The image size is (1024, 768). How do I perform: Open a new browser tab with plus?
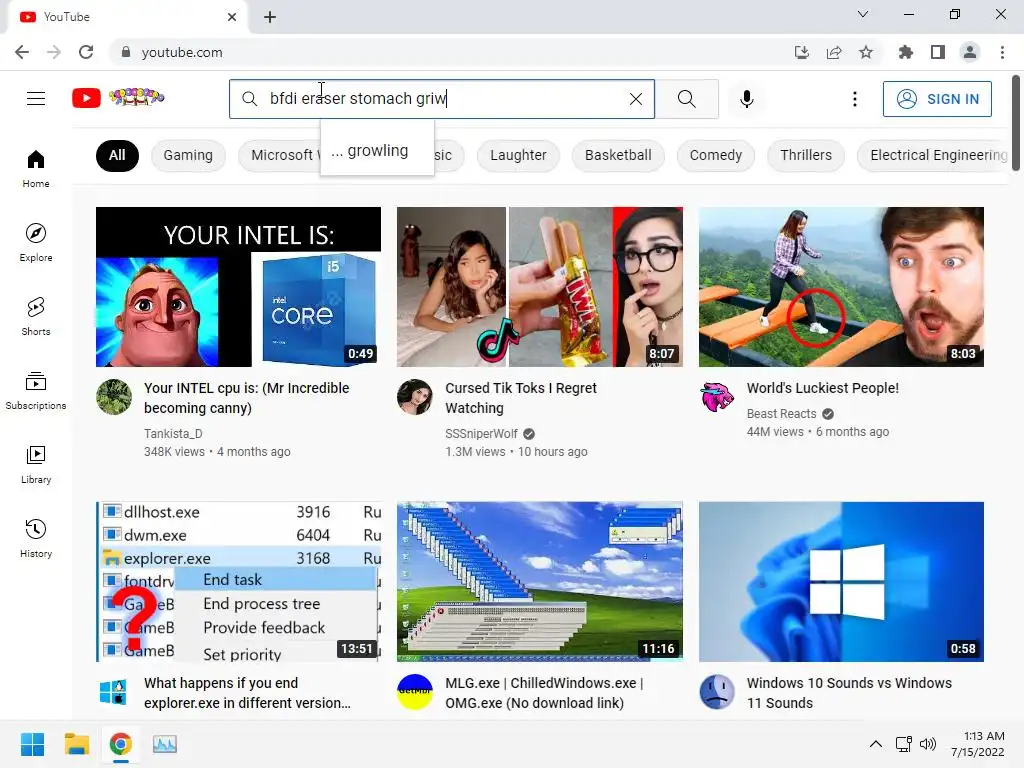(x=270, y=17)
